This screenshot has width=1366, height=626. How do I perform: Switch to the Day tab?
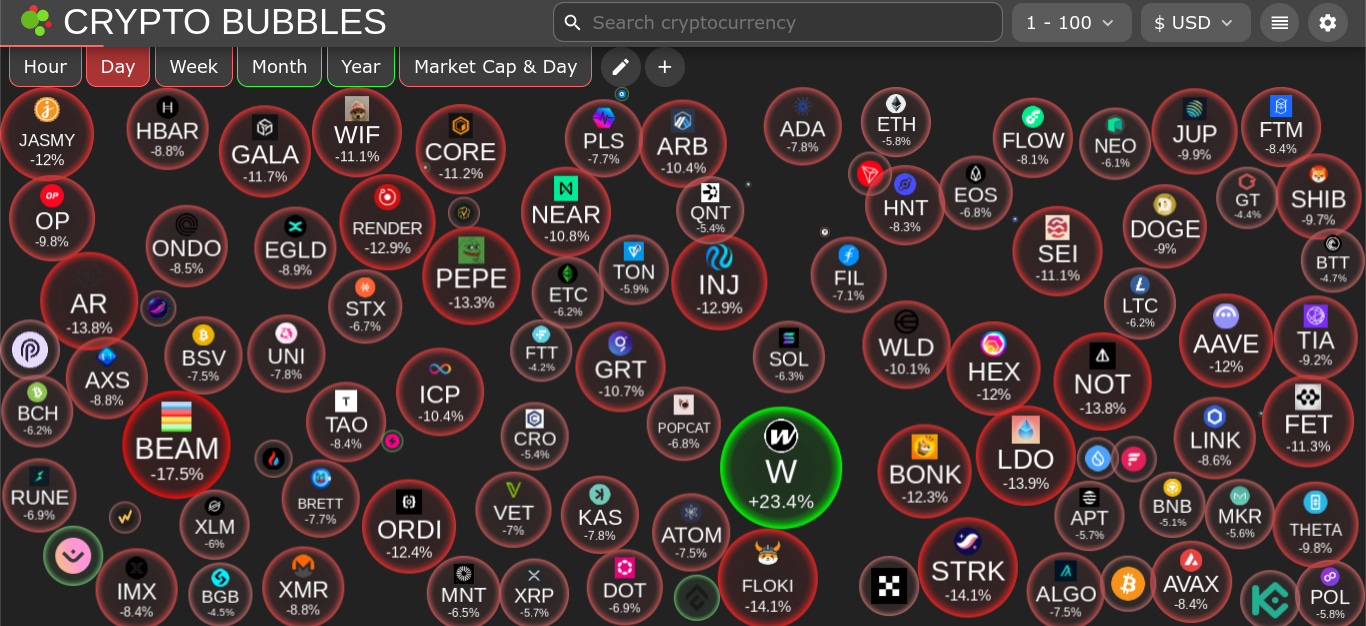click(118, 67)
